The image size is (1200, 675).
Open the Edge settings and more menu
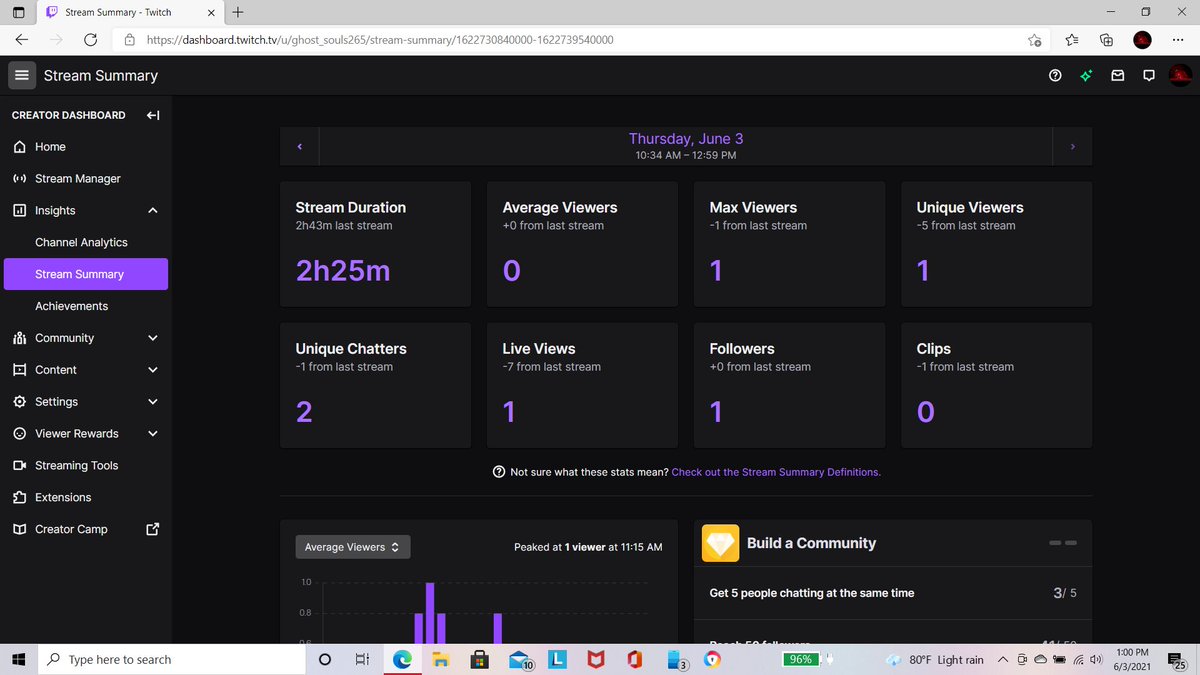[1177, 40]
